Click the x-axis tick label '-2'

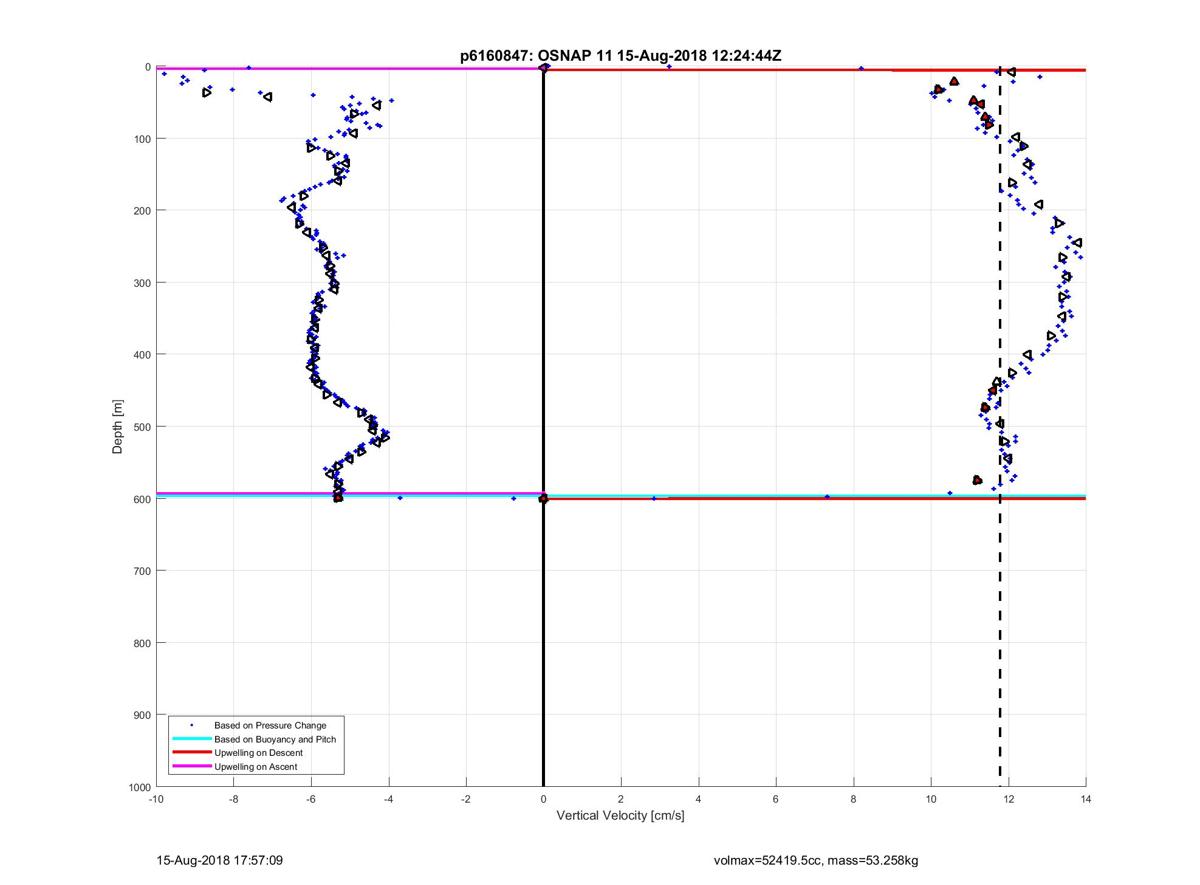[x=466, y=799]
